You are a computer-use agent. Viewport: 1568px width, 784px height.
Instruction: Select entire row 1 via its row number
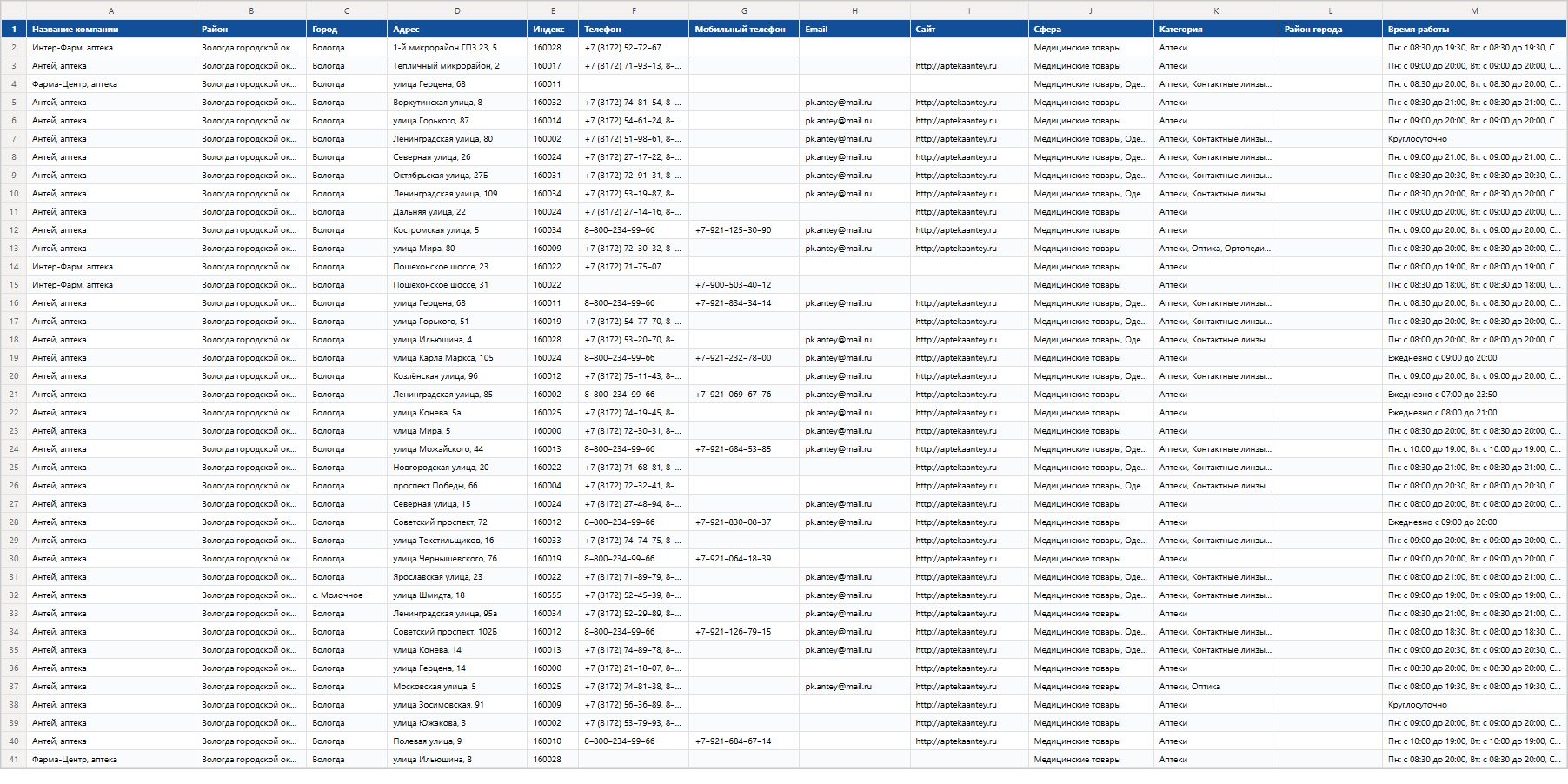(x=14, y=30)
